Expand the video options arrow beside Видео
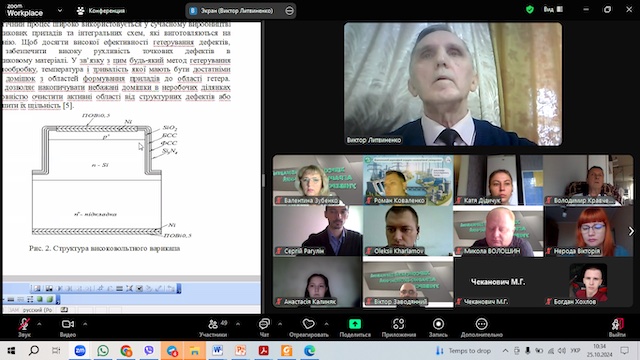This screenshot has height=360, width=640. pos(85,324)
